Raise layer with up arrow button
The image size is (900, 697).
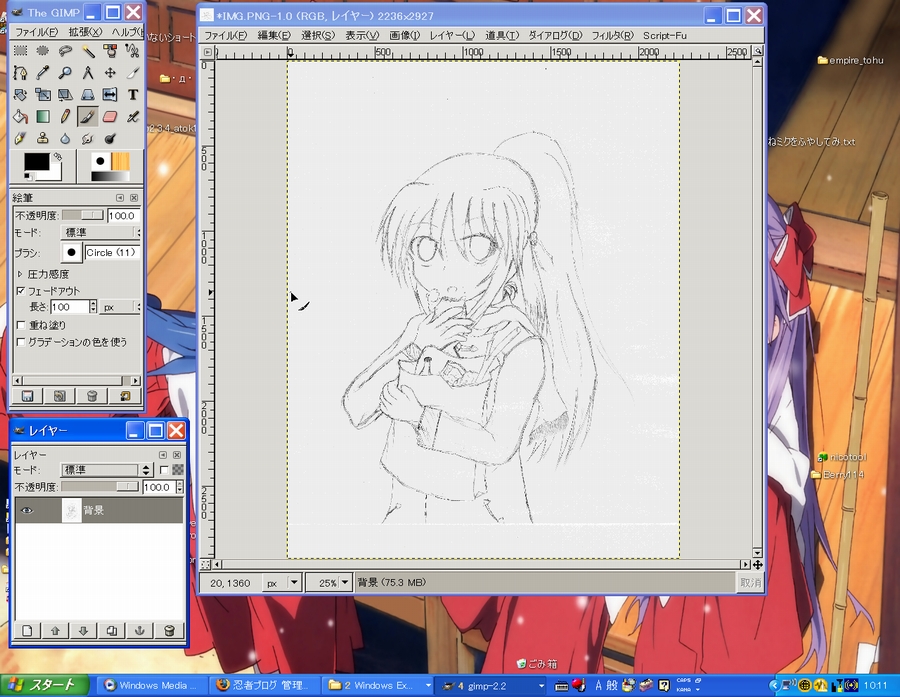coord(55,630)
